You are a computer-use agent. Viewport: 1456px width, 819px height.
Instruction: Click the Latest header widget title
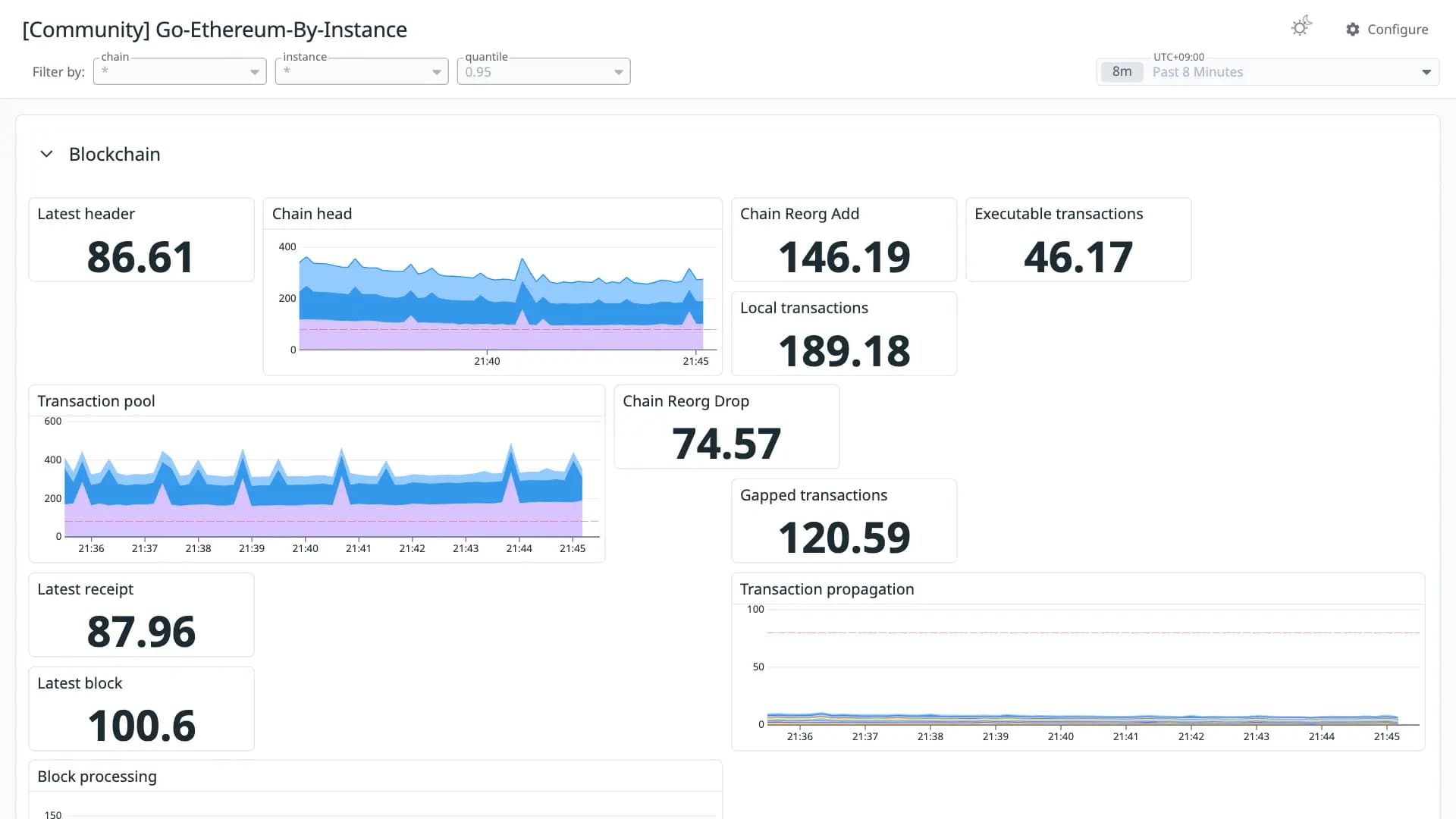click(86, 214)
